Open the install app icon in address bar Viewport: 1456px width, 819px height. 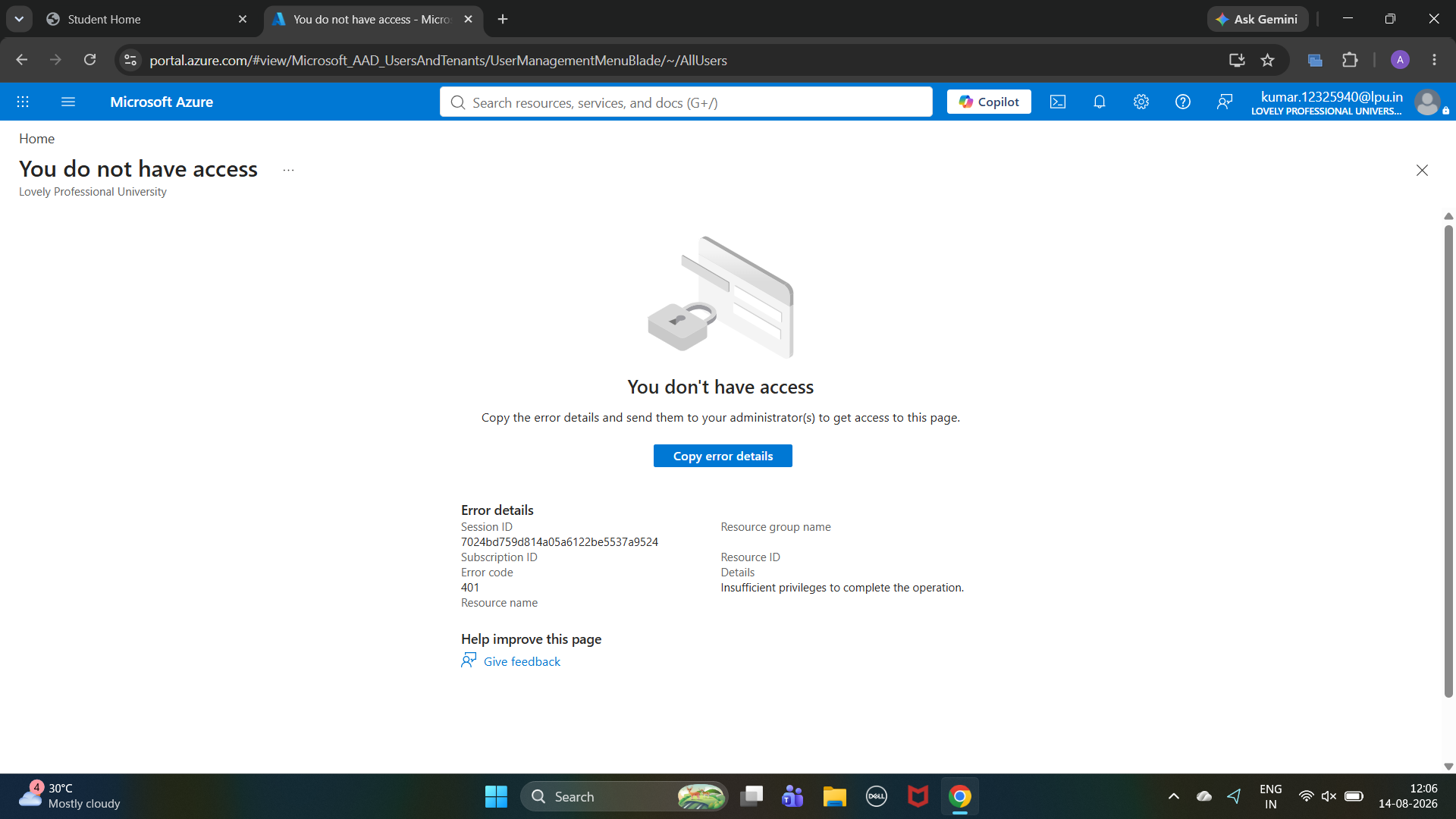tap(1237, 60)
